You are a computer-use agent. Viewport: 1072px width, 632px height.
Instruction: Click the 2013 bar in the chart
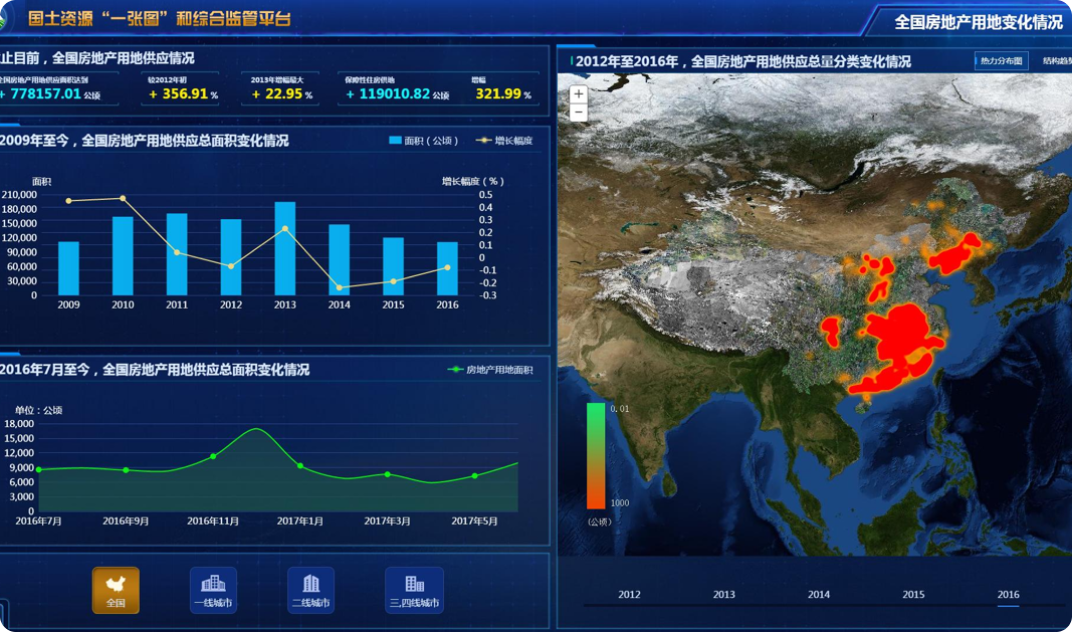pyautogui.click(x=285, y=248)
